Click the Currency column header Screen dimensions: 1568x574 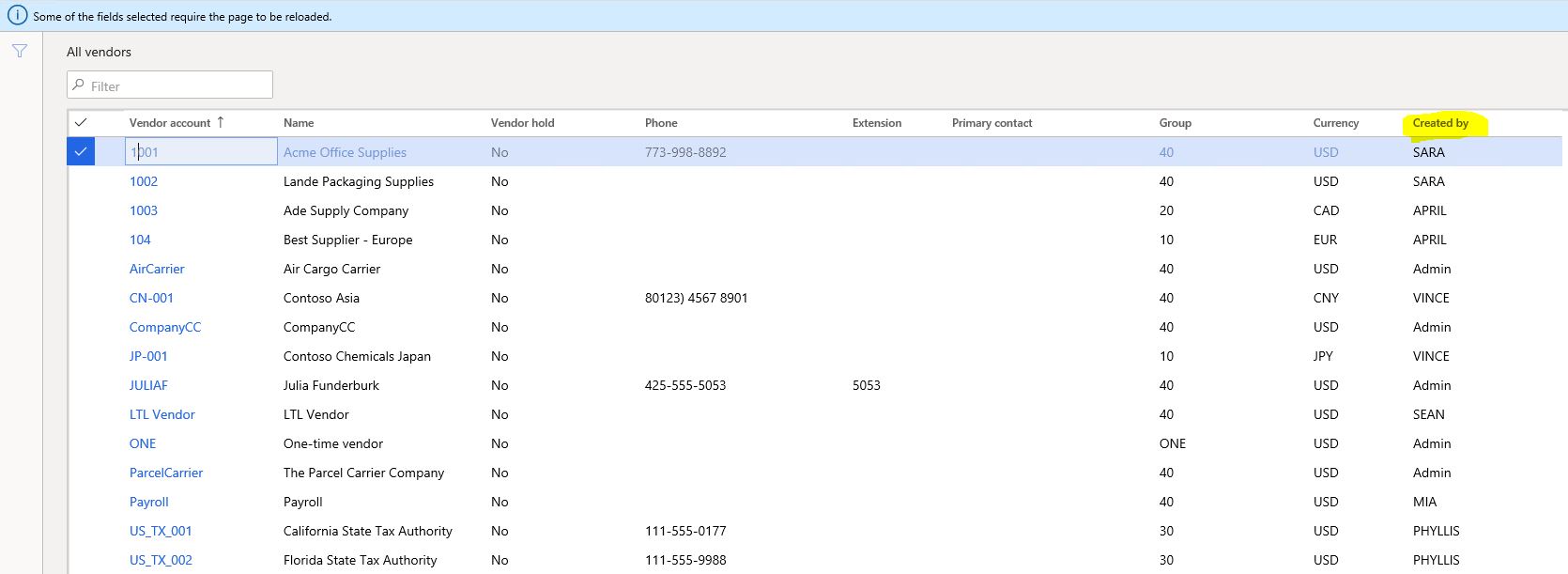(x=1335, y=123)
